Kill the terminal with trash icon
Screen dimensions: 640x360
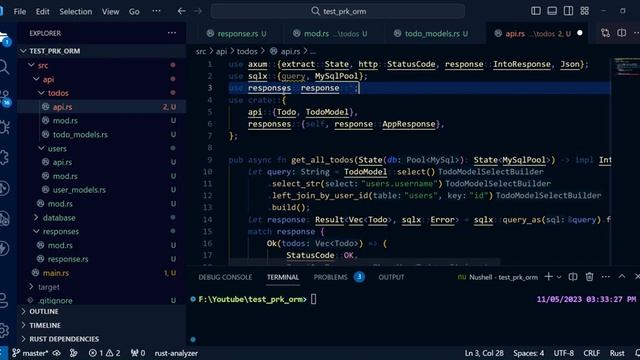click(589, 277)
